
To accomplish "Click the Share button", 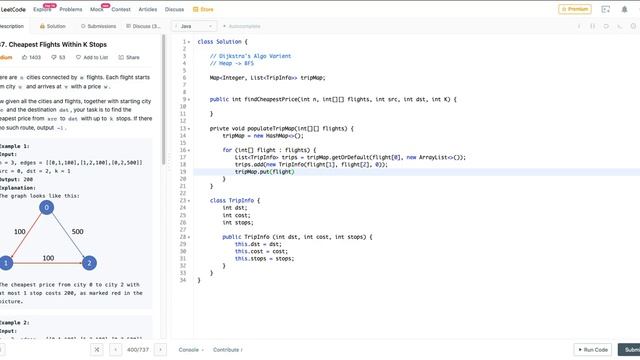I will click(x=129, y=58).
